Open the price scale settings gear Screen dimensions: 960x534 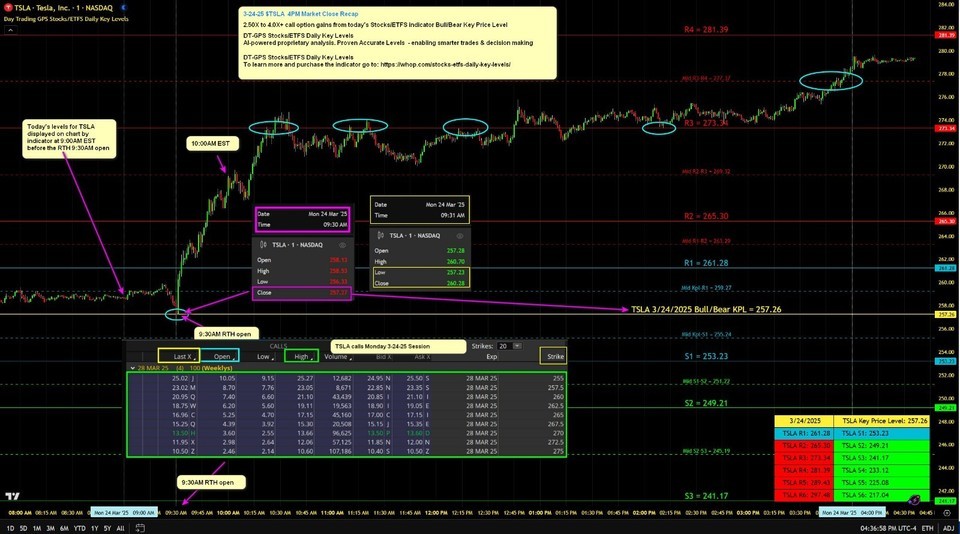tap(948, 513)
